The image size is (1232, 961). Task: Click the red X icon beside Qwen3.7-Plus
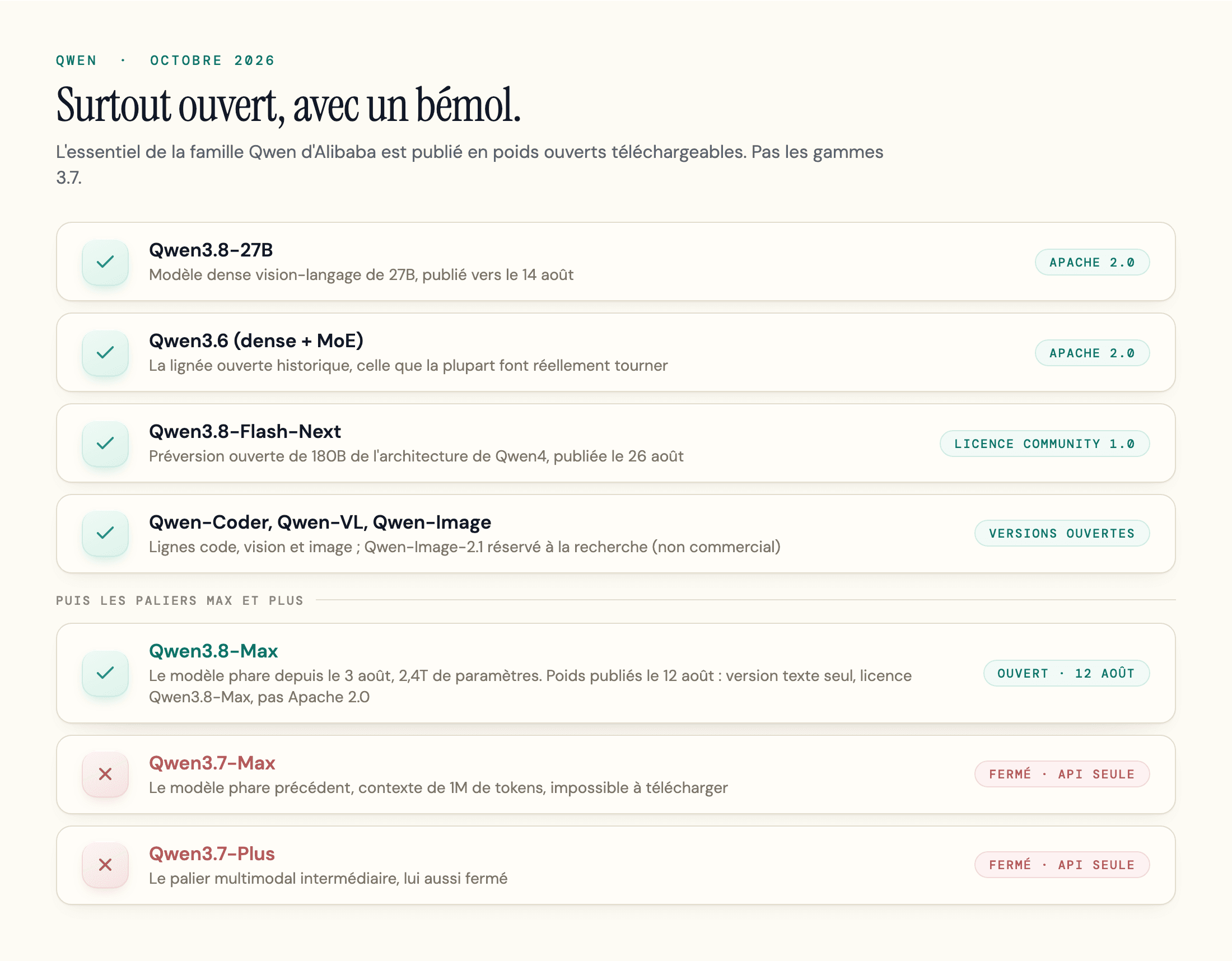point(105,865)
